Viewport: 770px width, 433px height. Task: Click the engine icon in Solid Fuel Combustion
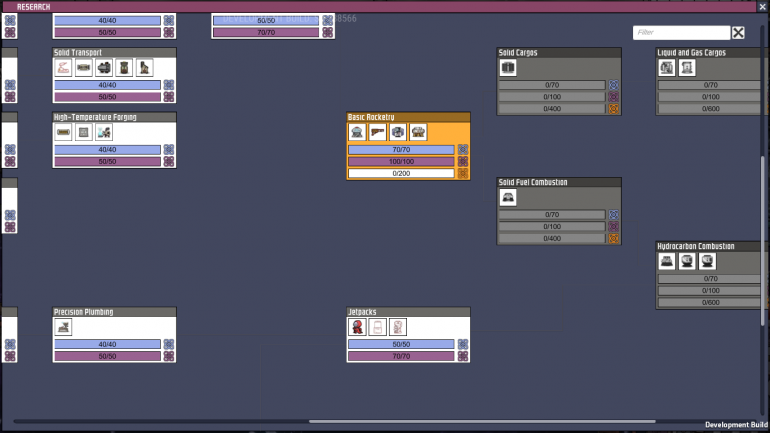pyautogui.click(x=508, y=197)
